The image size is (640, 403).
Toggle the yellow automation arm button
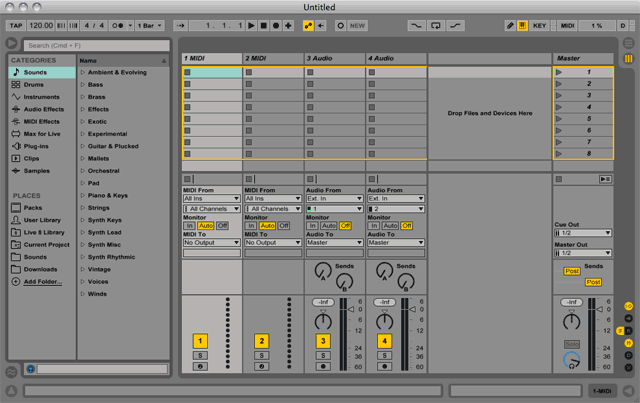308,26
